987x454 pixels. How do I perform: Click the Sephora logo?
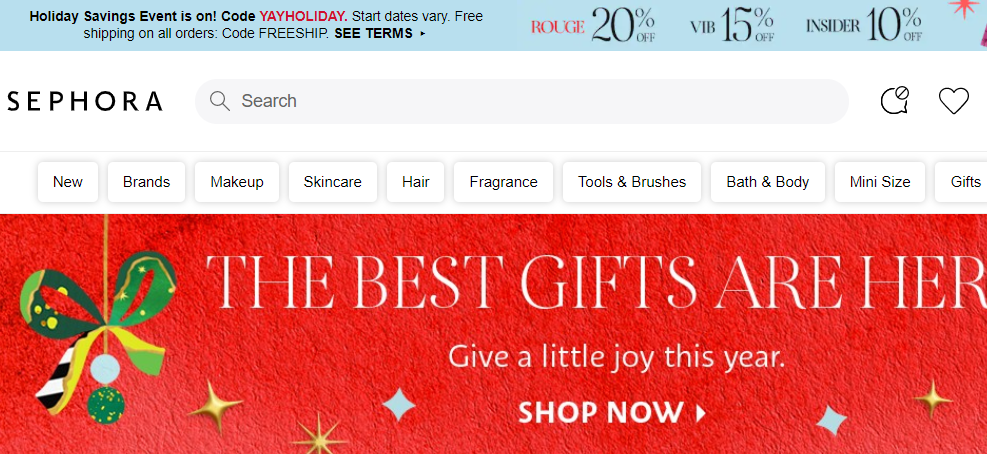pos(85,101)
